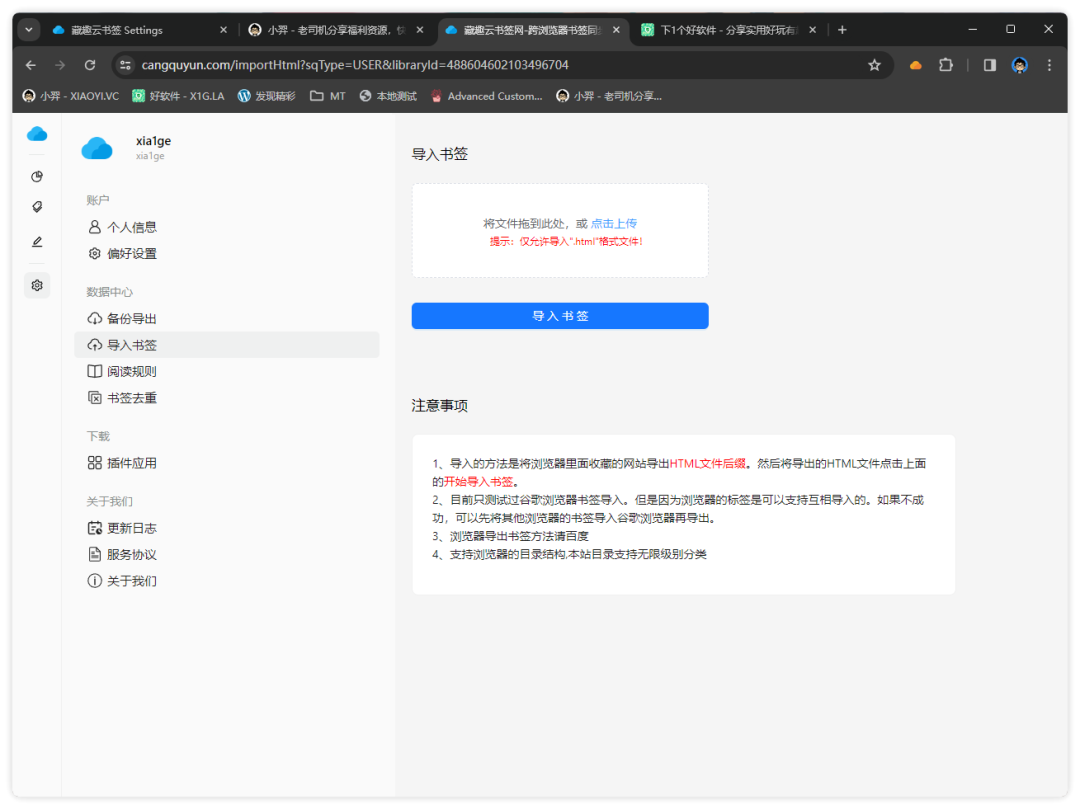Screen dimensions: 1080x809
Task: Open a new browser tab
Action: [x=842, y=30]
